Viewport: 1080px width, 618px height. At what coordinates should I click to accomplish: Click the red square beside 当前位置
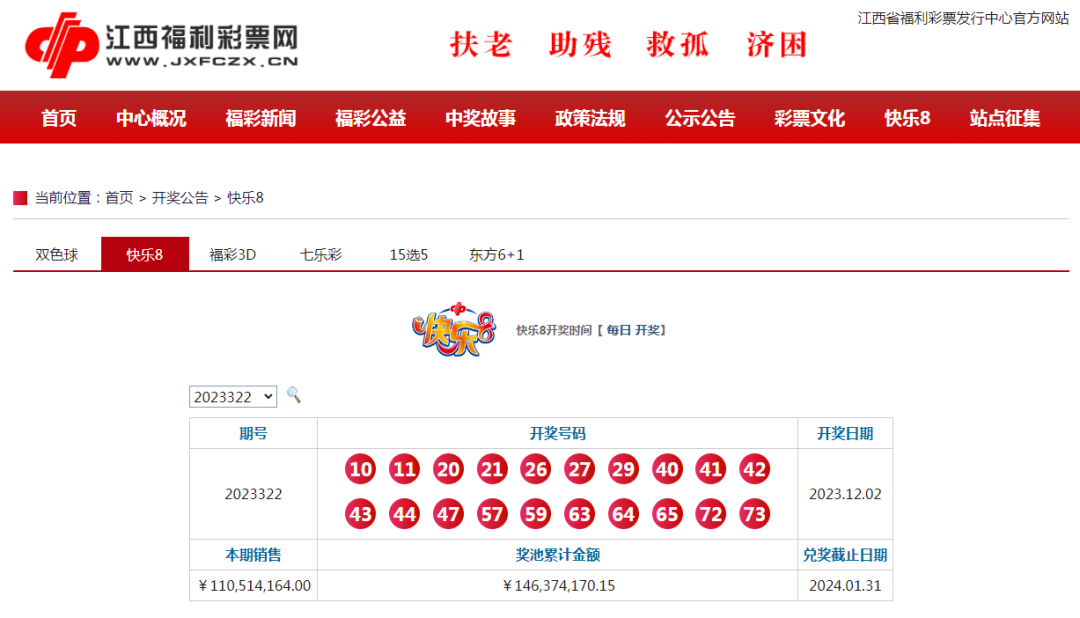pos(20,198)
